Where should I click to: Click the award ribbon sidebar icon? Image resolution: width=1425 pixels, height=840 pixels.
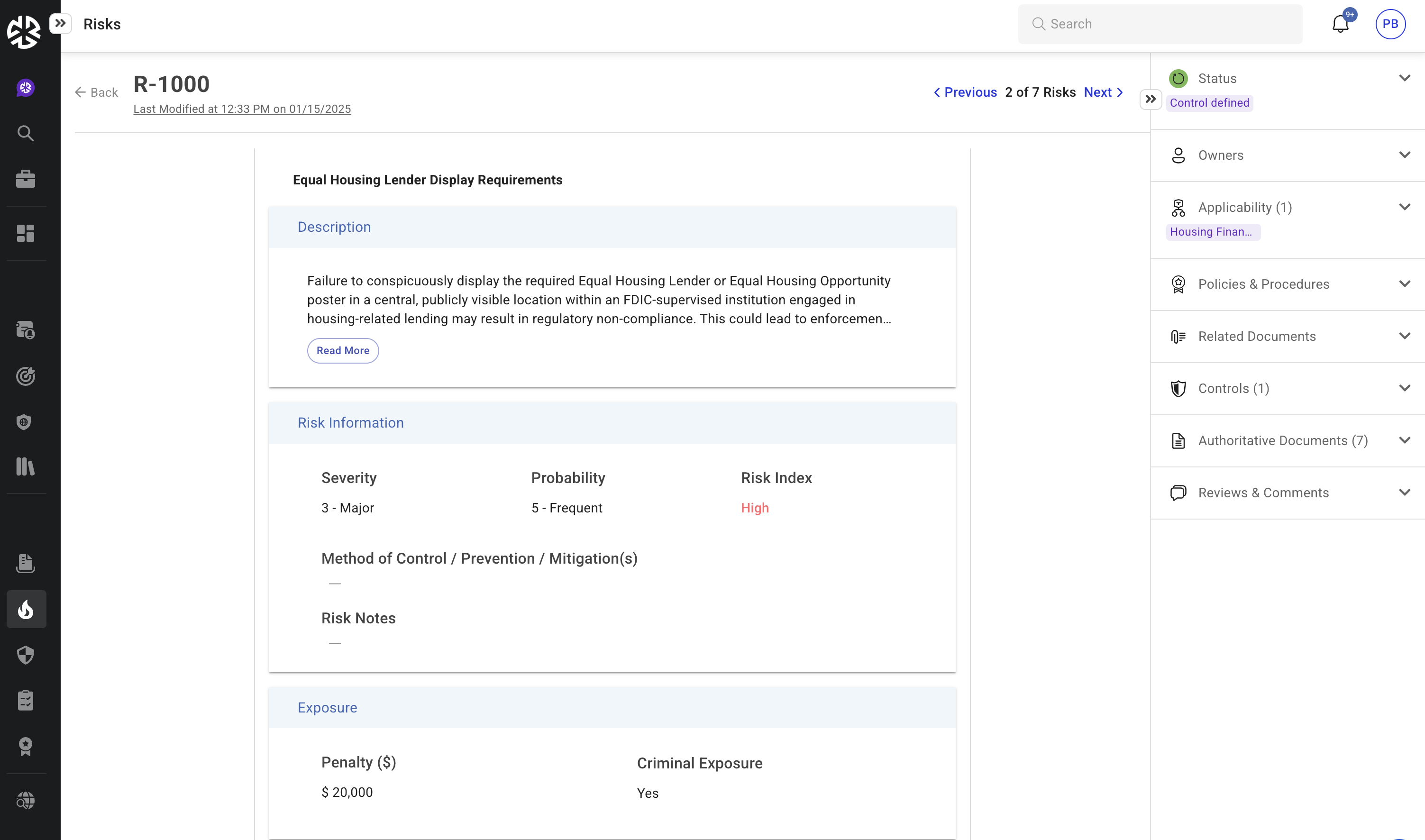coord(26,747)
